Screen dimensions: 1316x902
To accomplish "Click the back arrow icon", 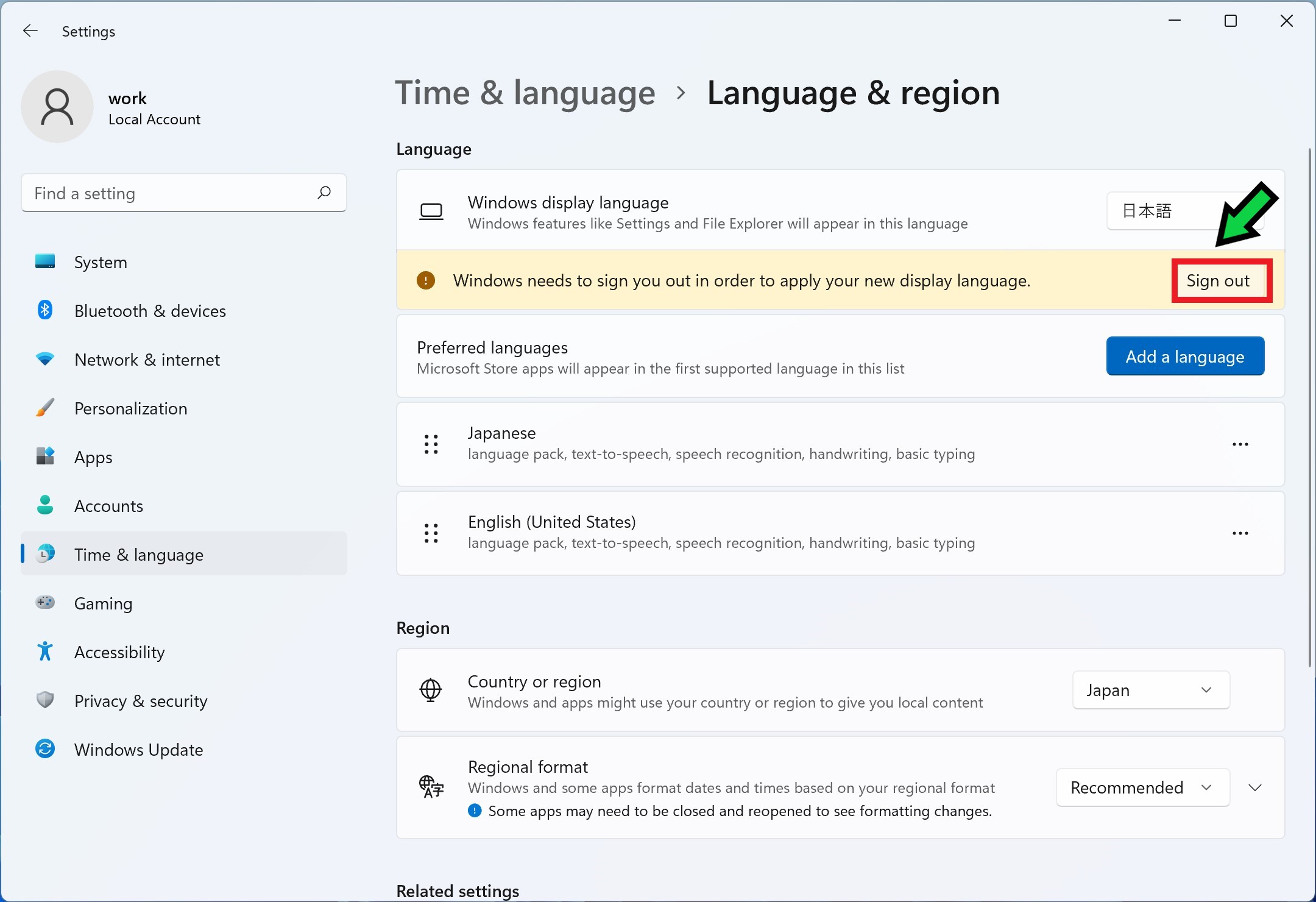I will pyautogui.click(x=30, y=31).
